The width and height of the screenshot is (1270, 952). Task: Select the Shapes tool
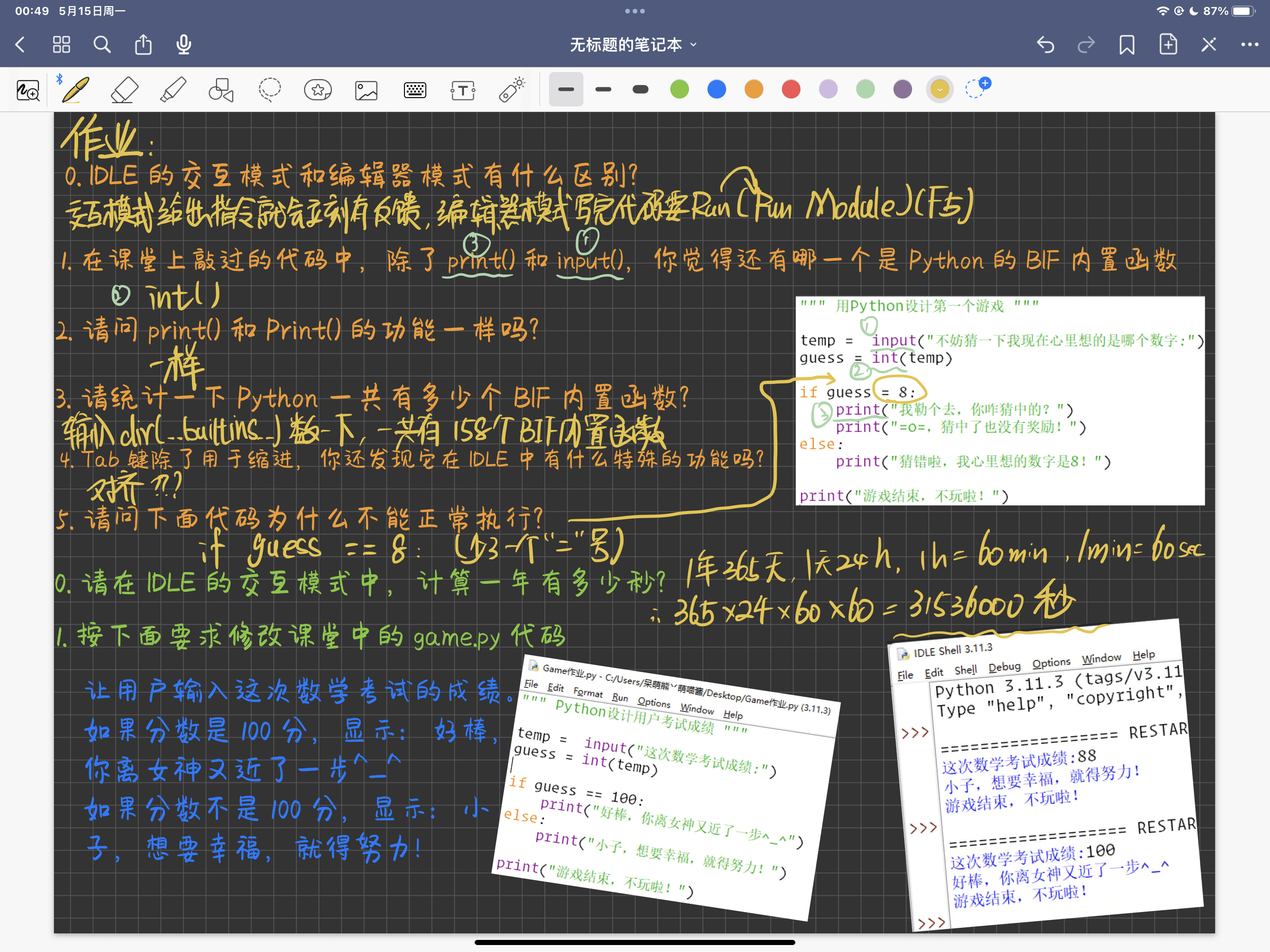pos(221,90)
